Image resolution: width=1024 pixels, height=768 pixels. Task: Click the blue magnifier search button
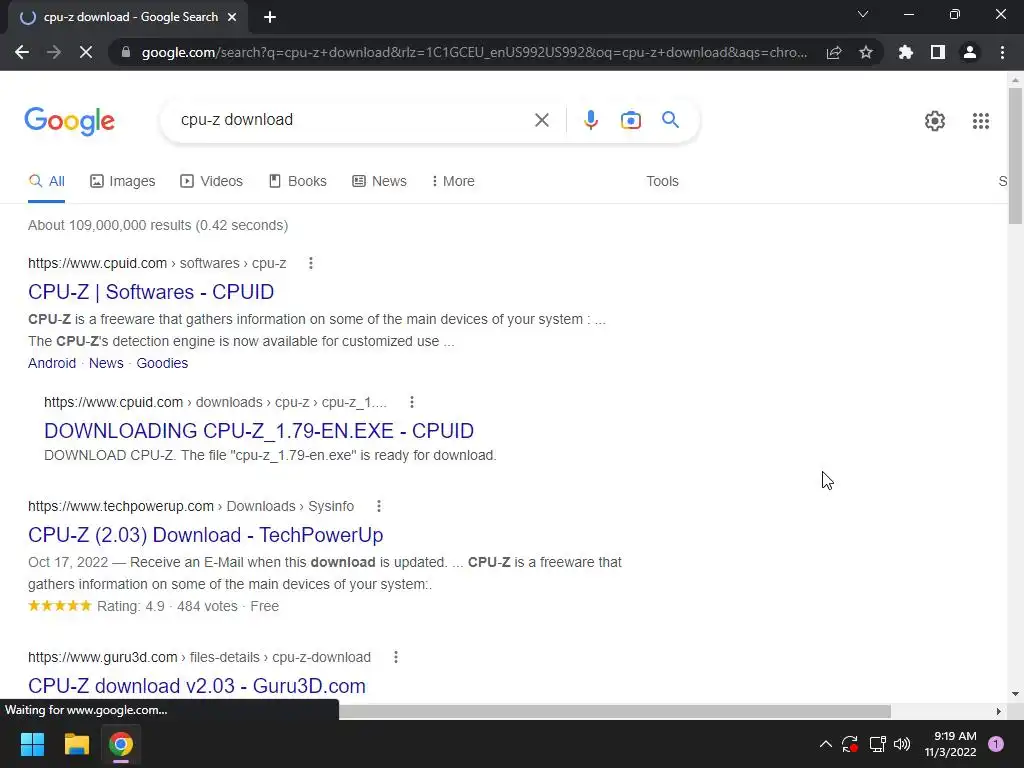pyautogui.click(x=670, y=120)
